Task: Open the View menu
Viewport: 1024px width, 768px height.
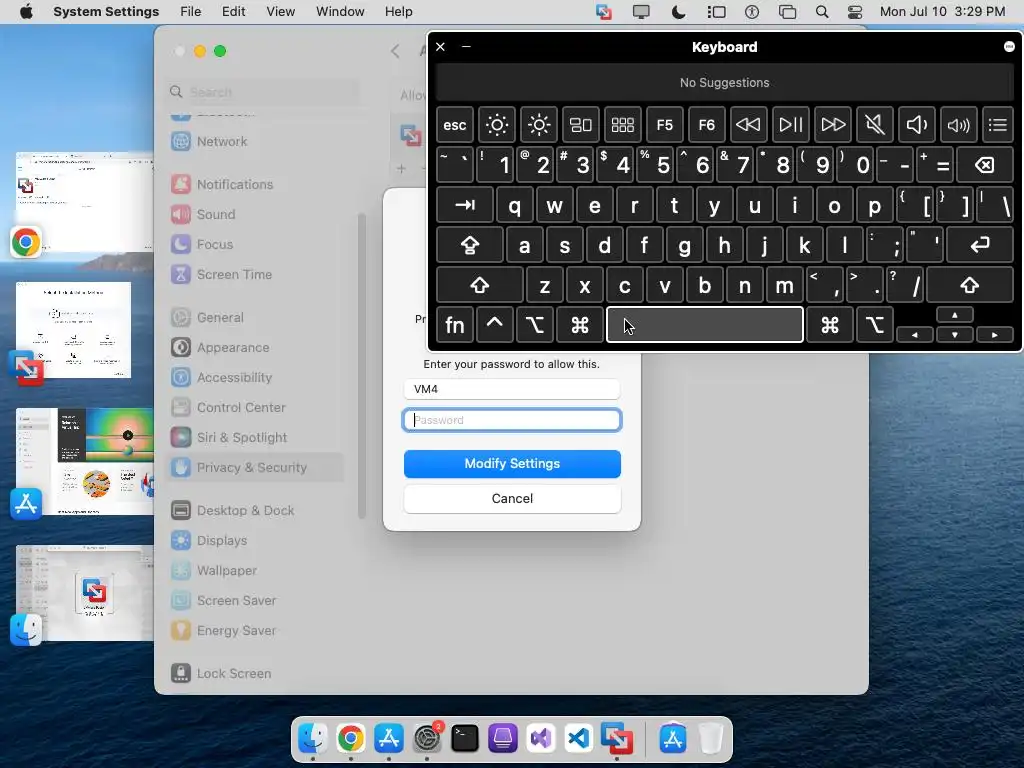Action: pos(281,12)
